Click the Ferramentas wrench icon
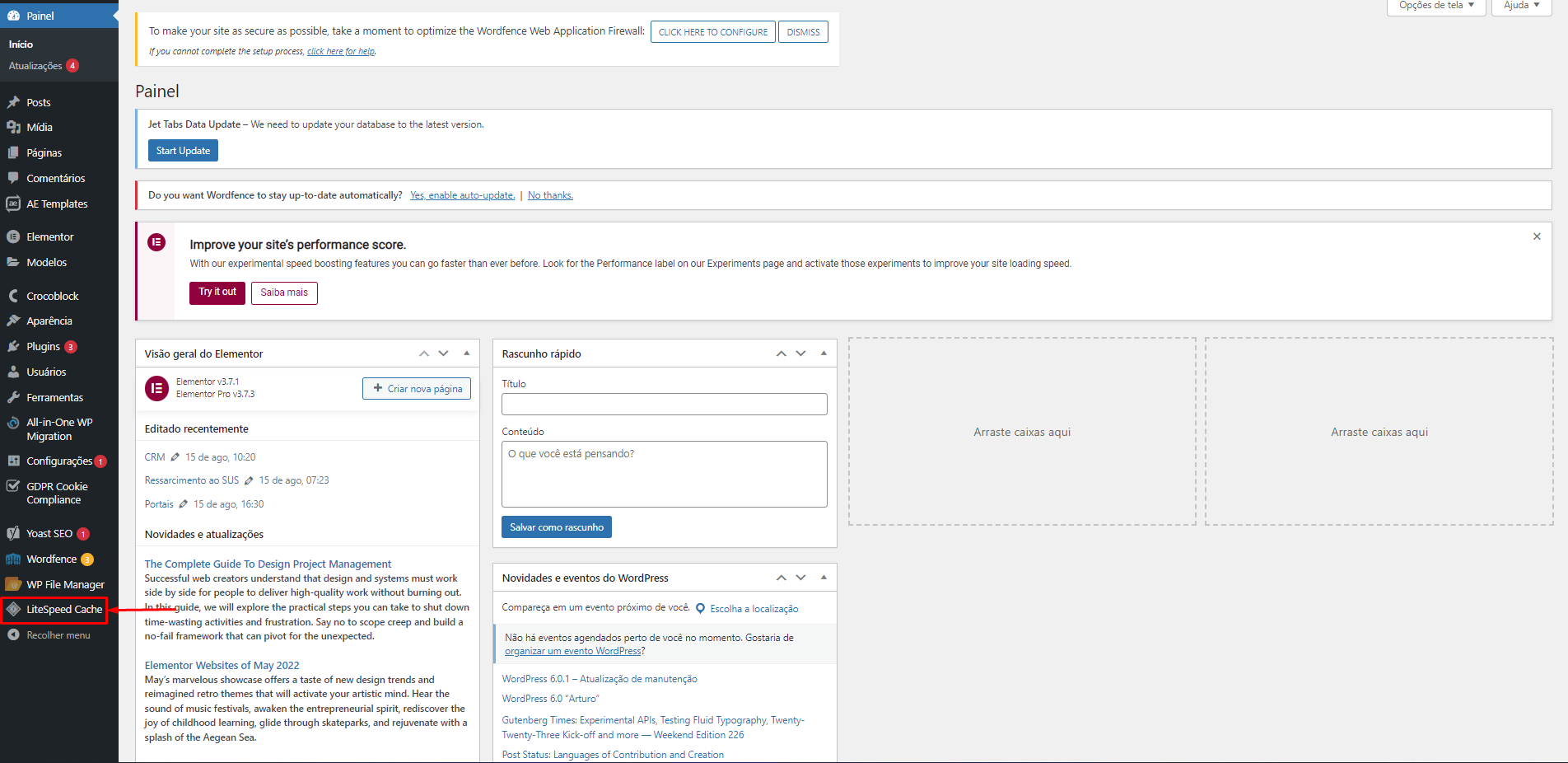 (13, 397)
